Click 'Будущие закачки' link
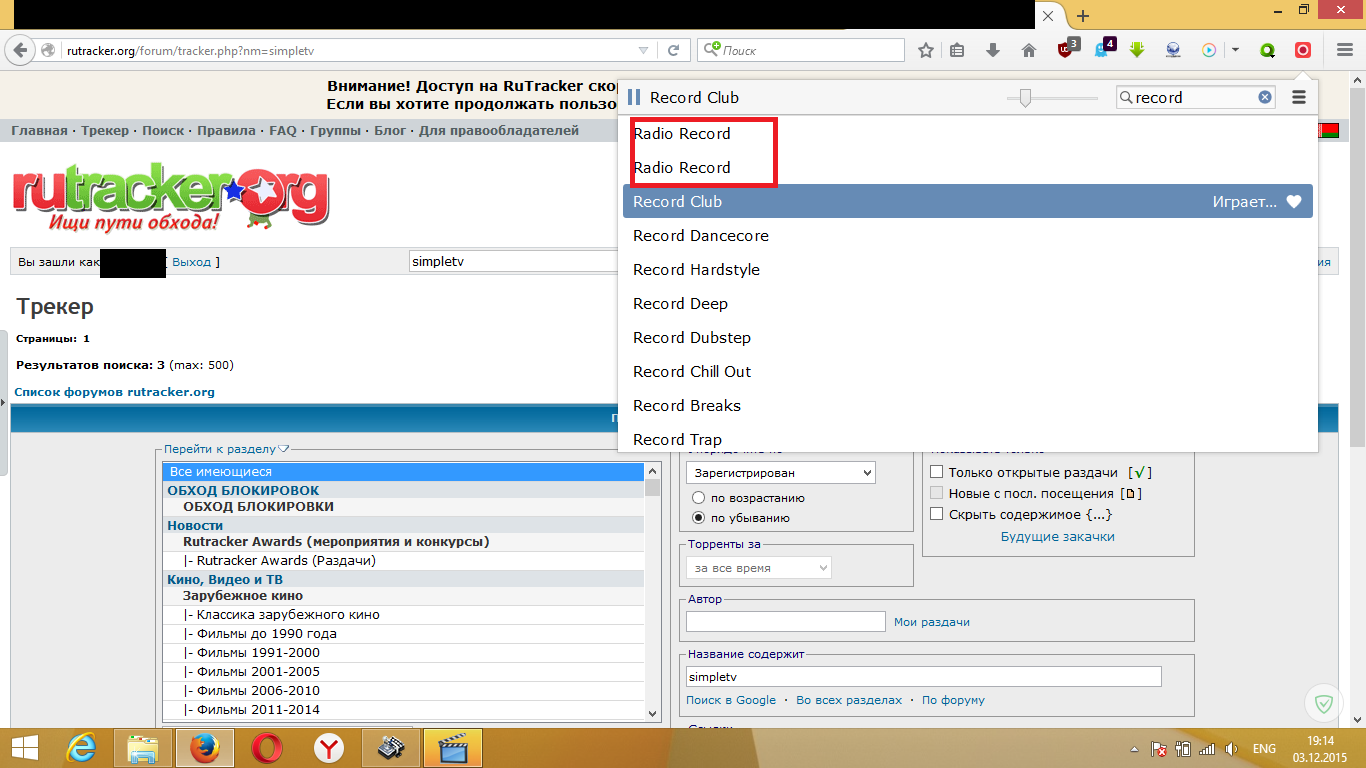 point(1057,537)
